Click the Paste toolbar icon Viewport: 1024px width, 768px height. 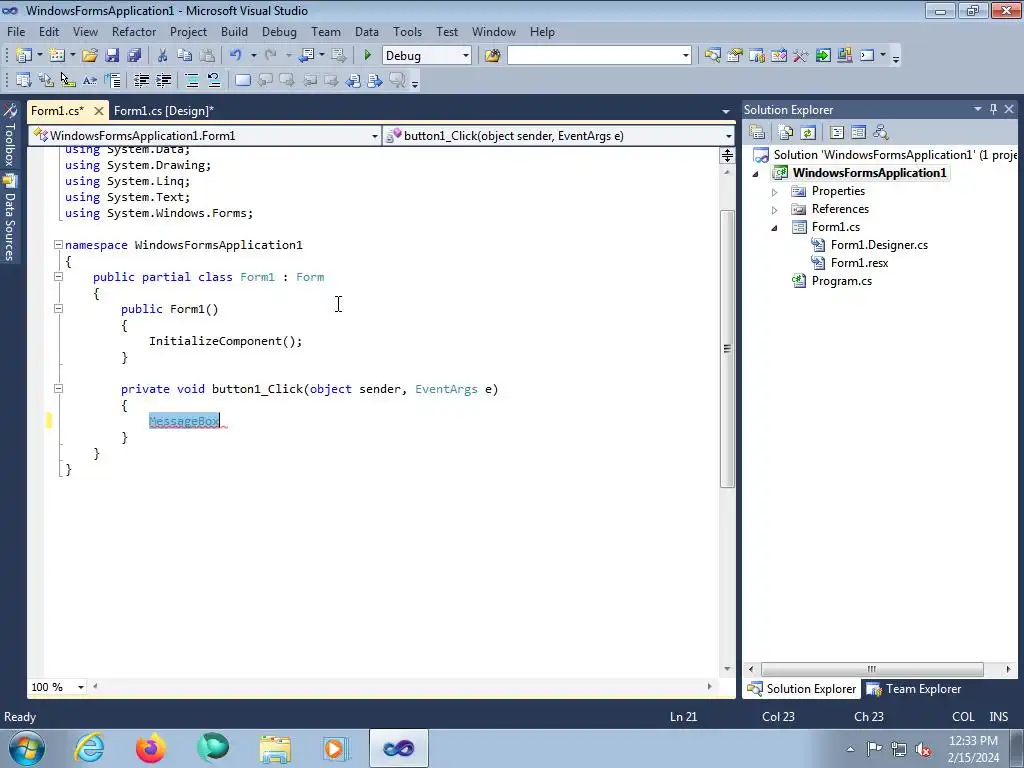point(207,56)
